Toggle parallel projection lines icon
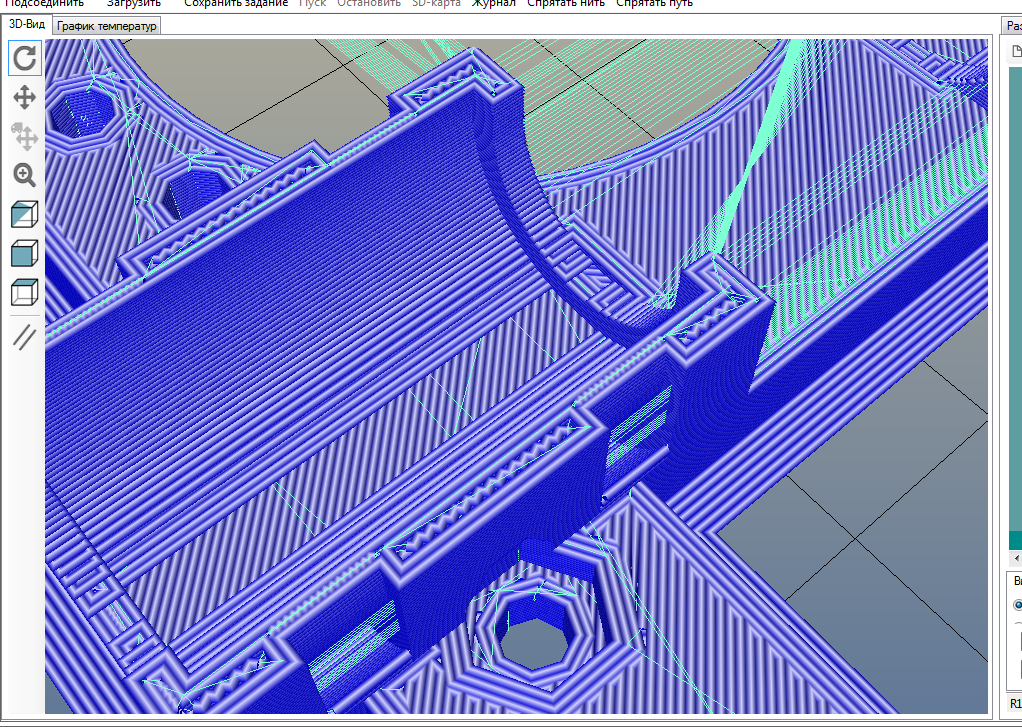Viewport: 1022px width, 727px height. (24, 336)
